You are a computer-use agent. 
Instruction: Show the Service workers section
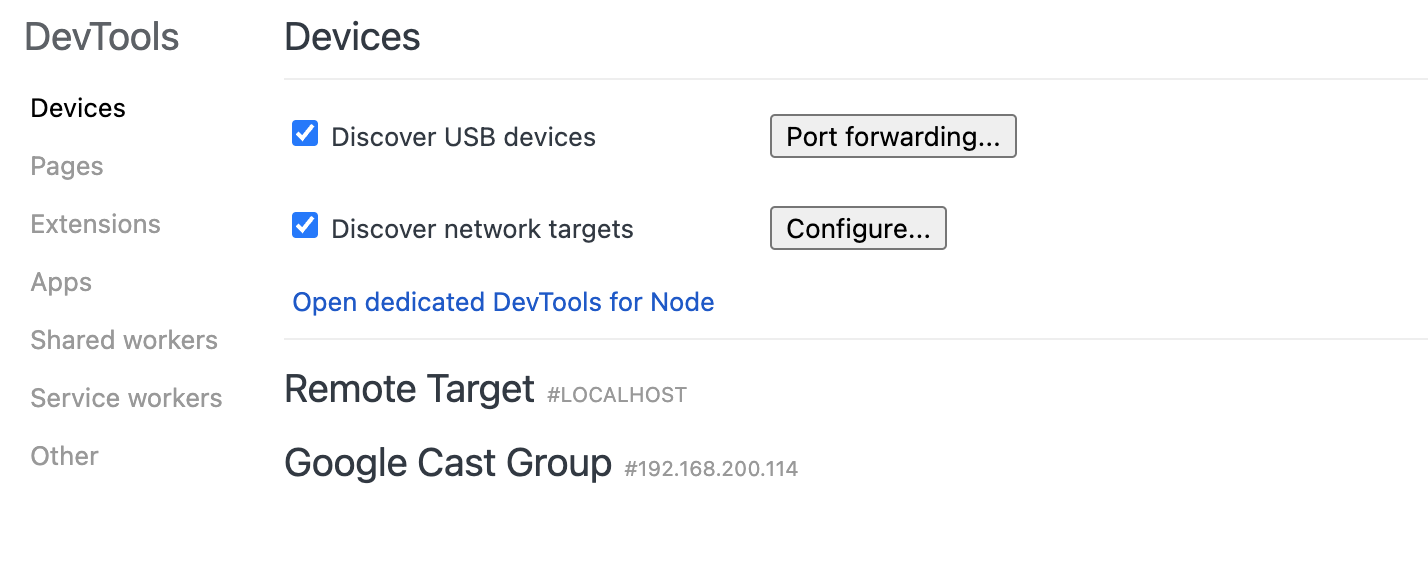pos(126,398)
